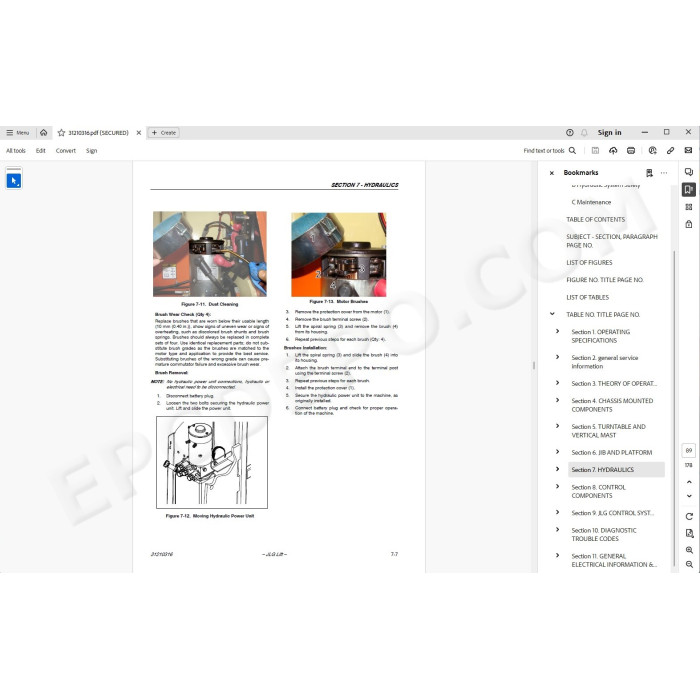Click the Bookmarks panel vertical scrollbar
700x700 pixels.
pyautogui.click(x=674, y=408)
